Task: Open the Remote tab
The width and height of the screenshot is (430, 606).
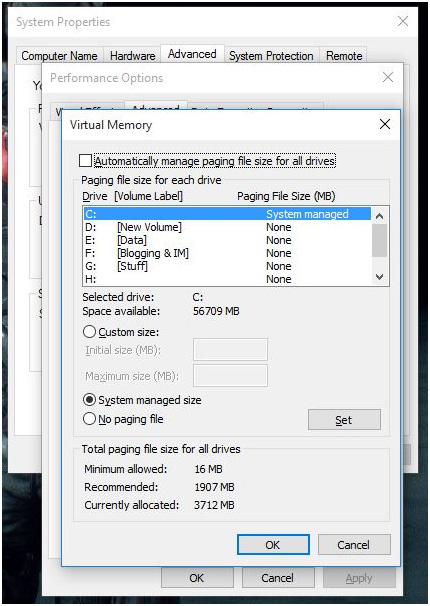Action: [344, 56]
